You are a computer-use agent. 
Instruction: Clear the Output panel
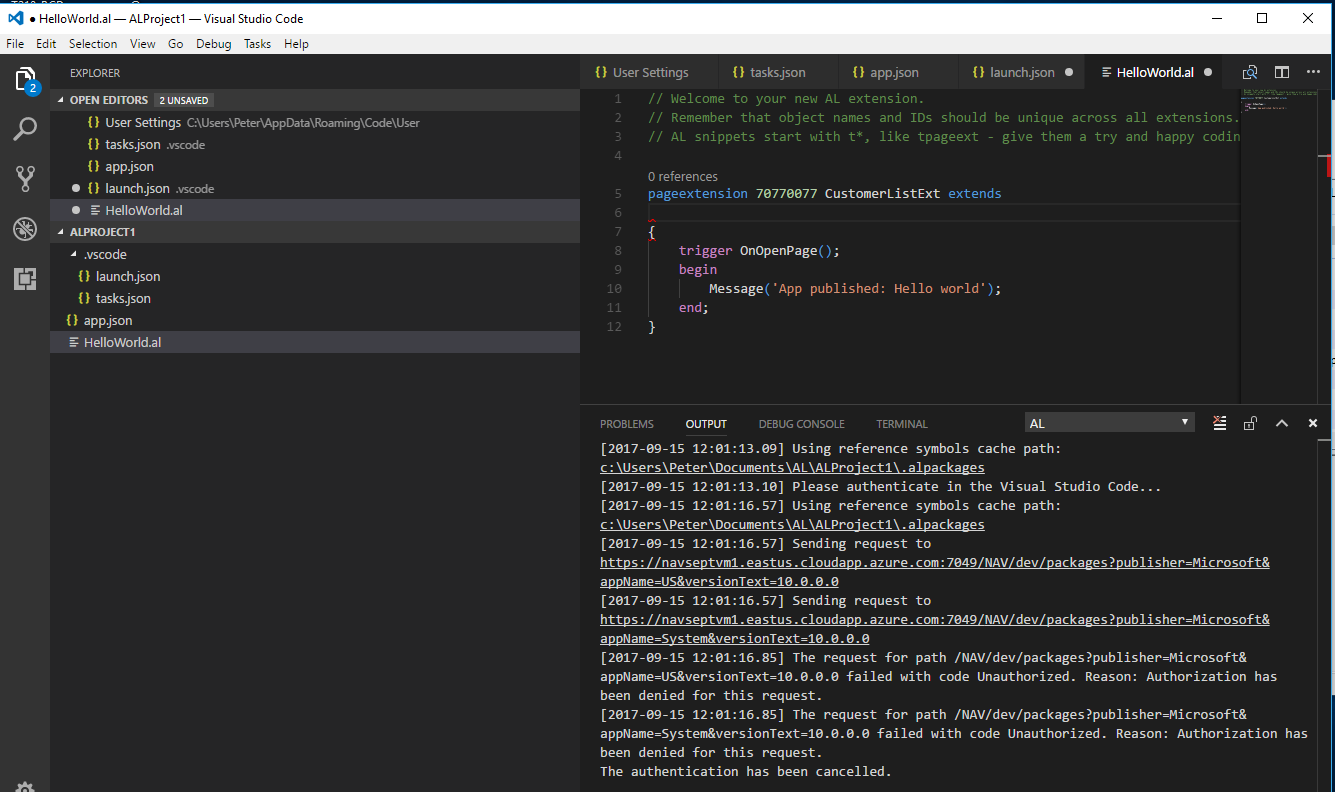1219,422
